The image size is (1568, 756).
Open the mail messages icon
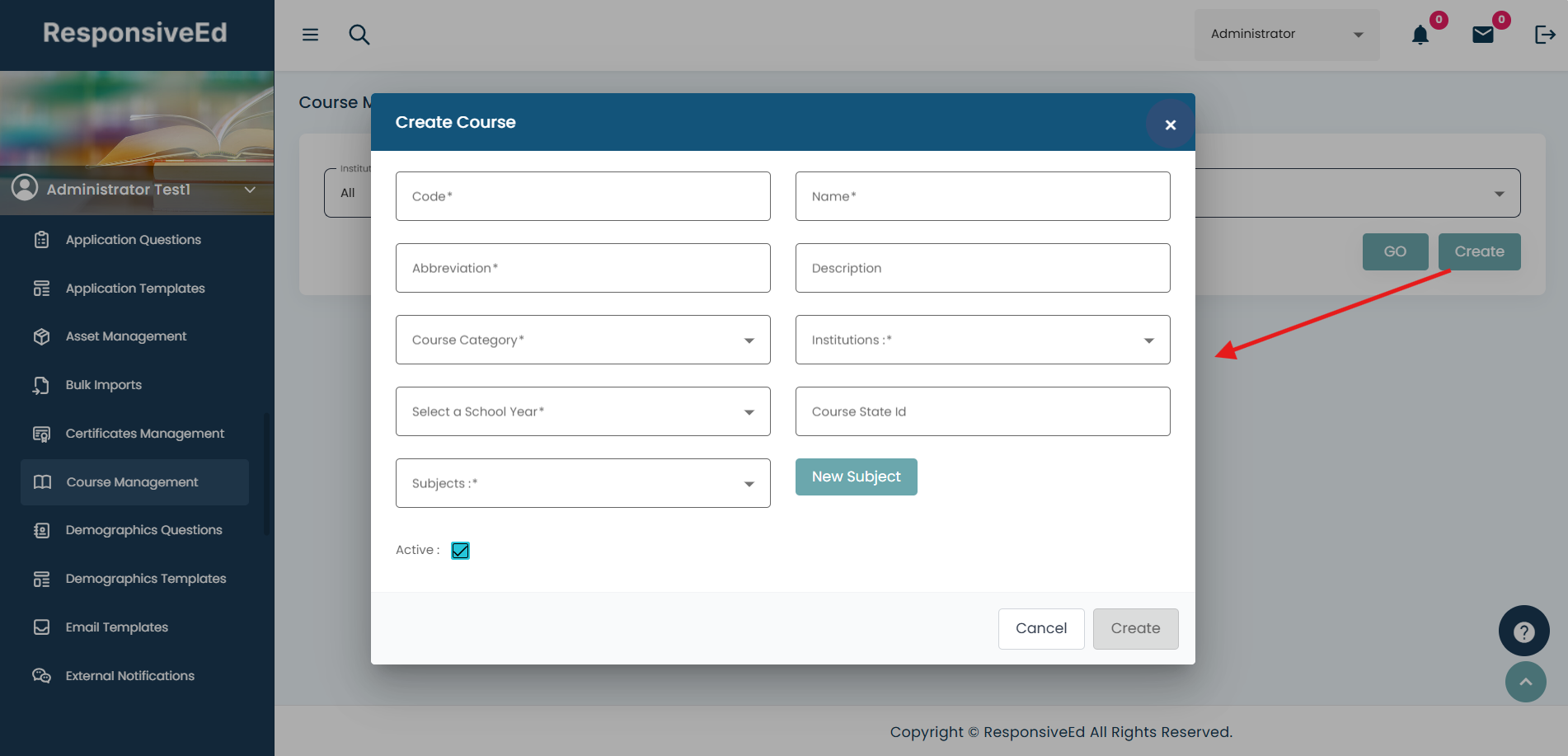click(x=1483, y=35)
